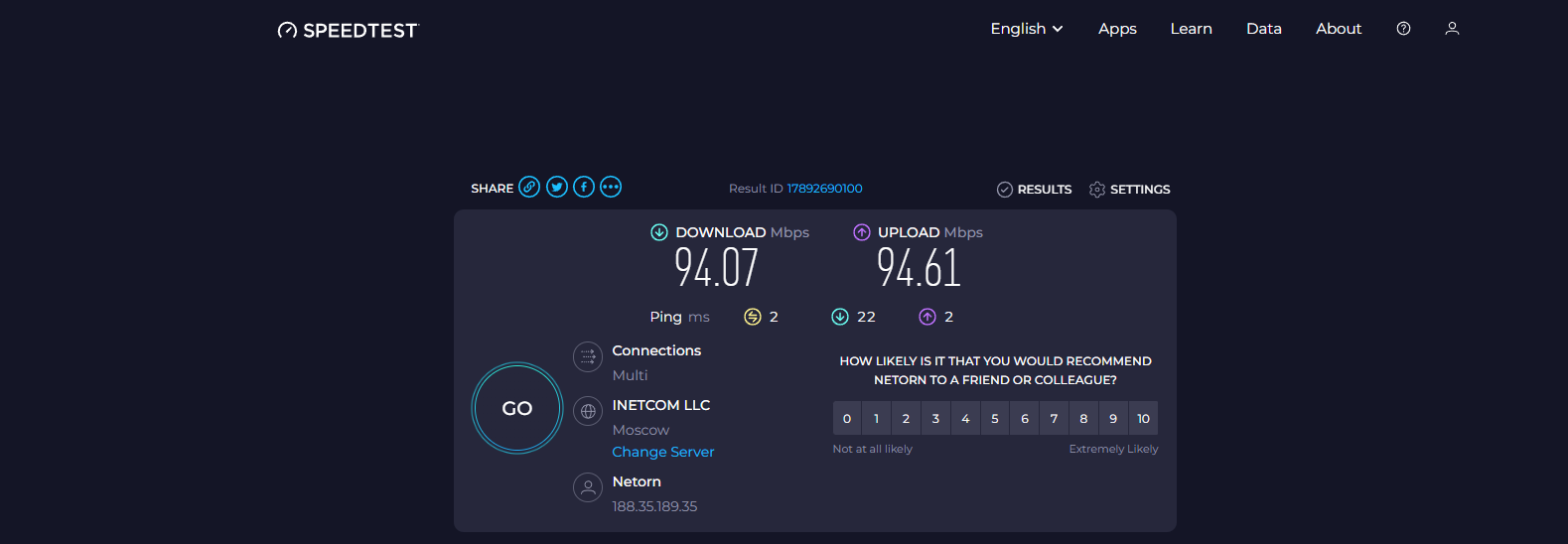Click the upload latency icon
The height and width of the screenshot is (544, 1568).
point(927,317)
